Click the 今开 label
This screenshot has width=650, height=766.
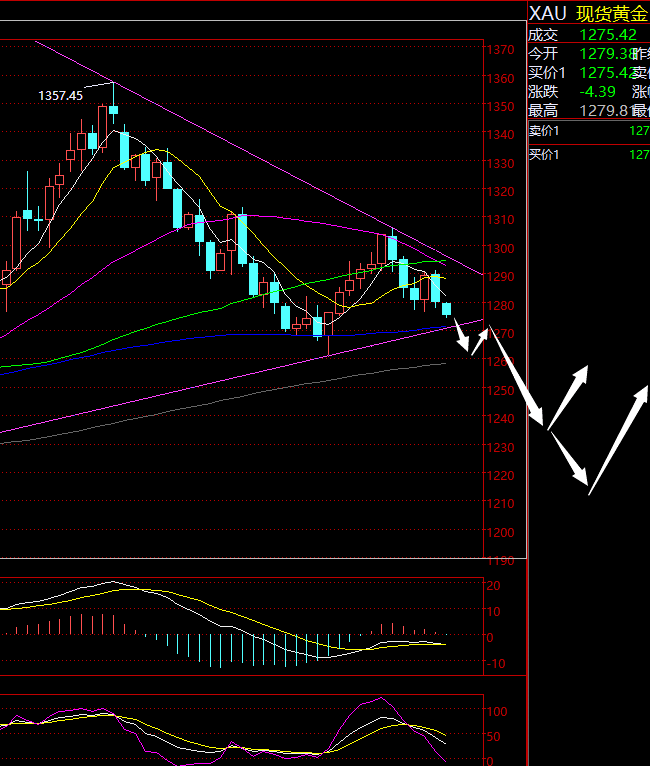coord(543,54)
